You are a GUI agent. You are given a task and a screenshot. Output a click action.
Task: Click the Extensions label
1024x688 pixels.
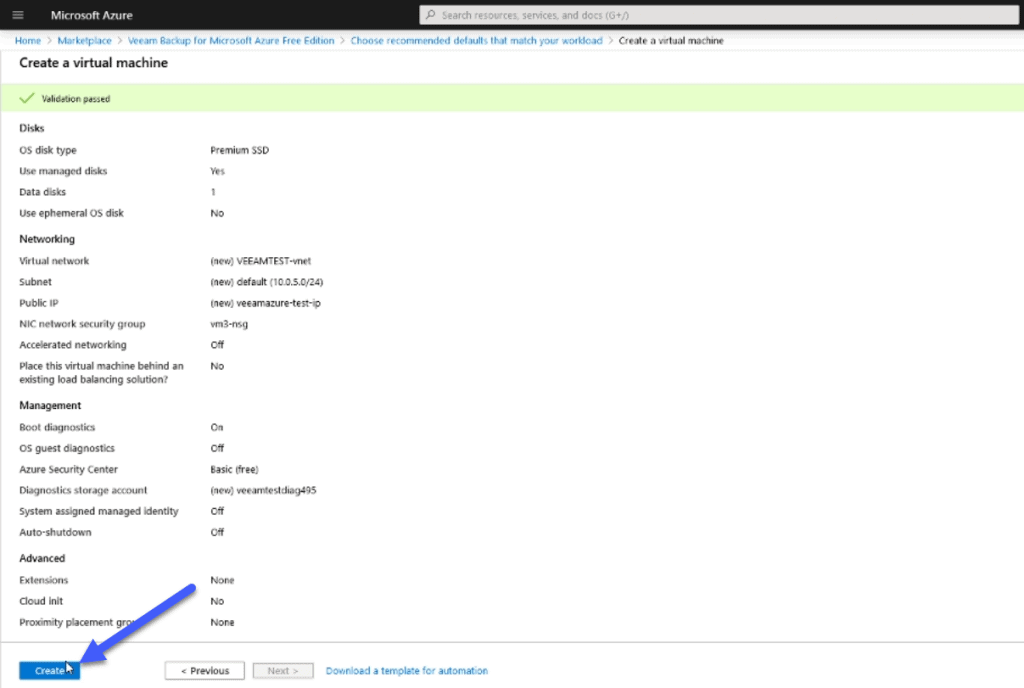coord(44,580)
